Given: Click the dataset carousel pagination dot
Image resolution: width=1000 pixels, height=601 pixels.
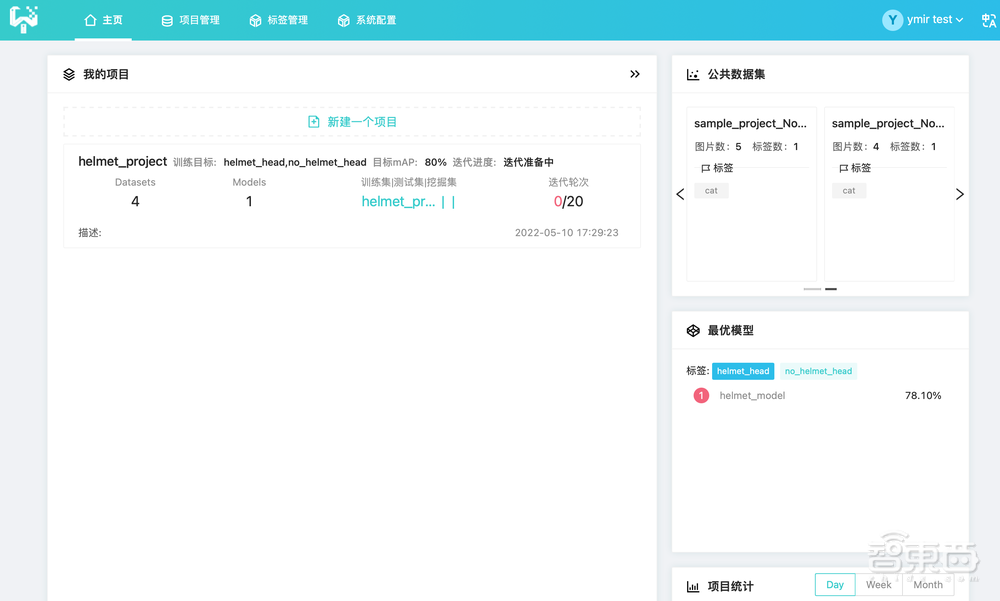Looking at the screenshot, I should pos(830,289).
